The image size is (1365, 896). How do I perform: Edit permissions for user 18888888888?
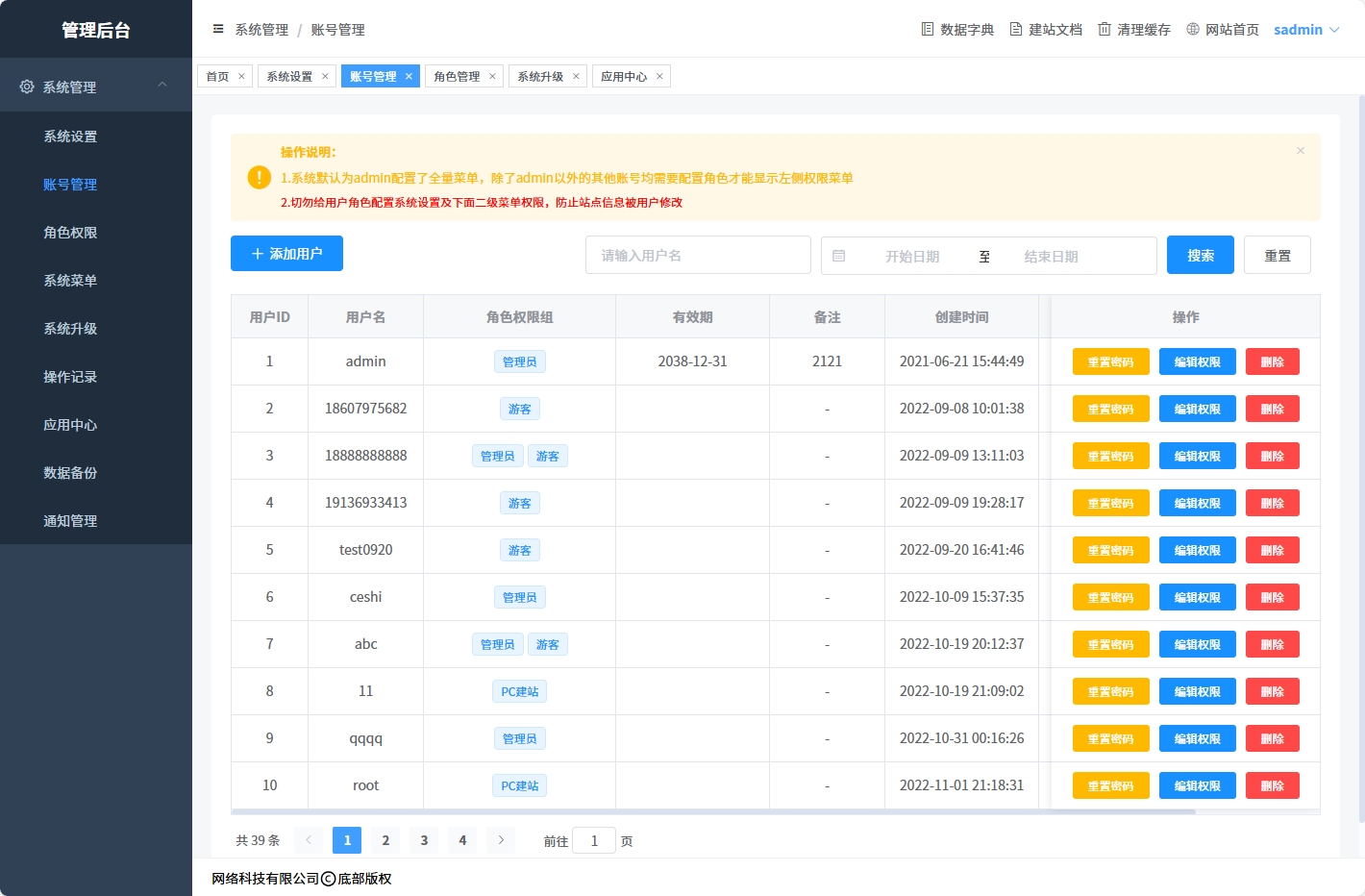[1198, 456]
